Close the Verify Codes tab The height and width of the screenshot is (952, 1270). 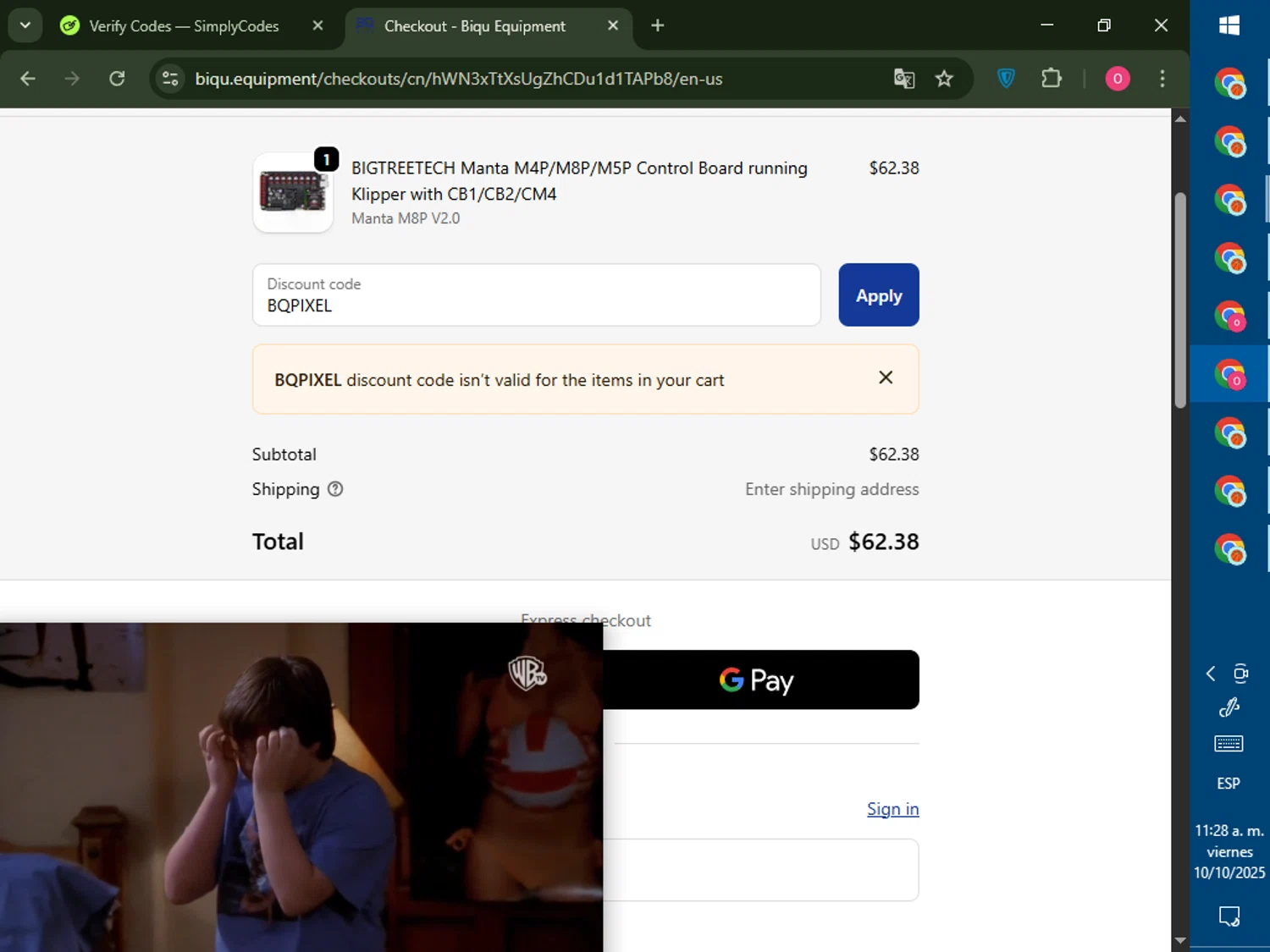[x=317, y=25]
